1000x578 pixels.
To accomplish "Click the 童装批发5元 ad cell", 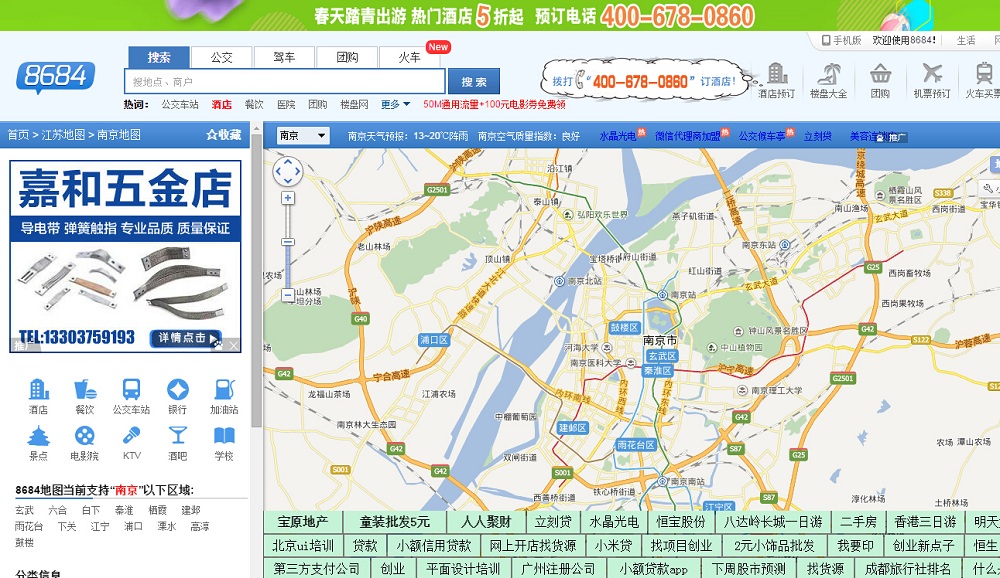I will 395,522.
